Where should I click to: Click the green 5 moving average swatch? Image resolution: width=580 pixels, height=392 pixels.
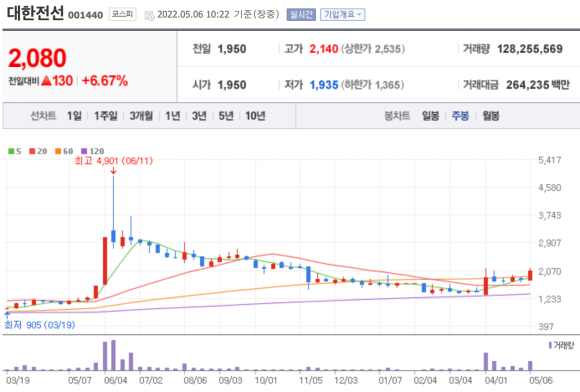(11, 151)
